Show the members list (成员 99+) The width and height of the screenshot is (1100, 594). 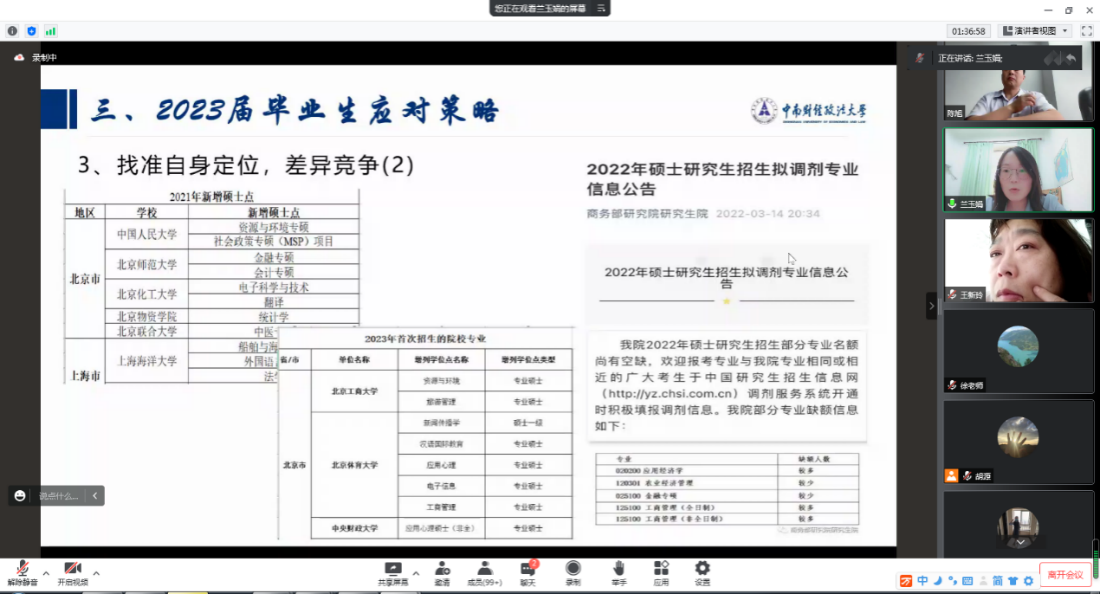coord(484,573)
